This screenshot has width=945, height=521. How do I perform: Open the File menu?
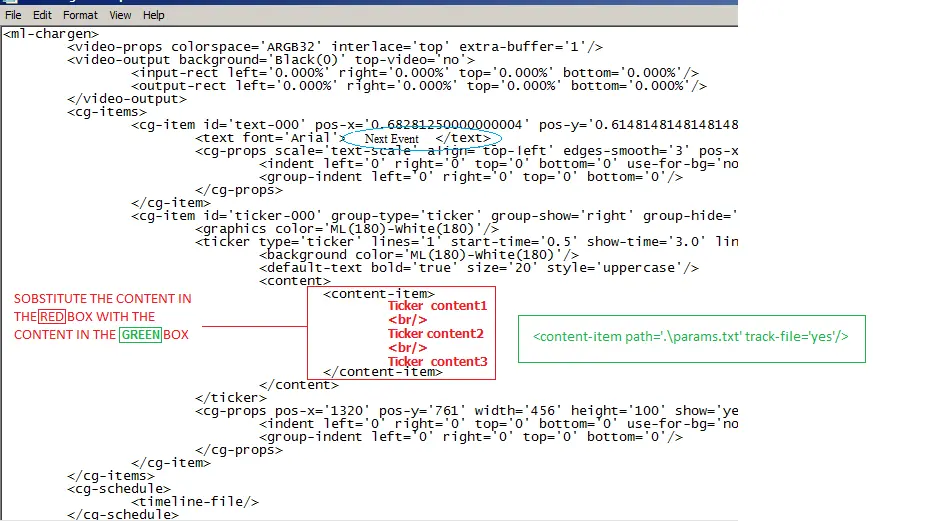point(13,15)
